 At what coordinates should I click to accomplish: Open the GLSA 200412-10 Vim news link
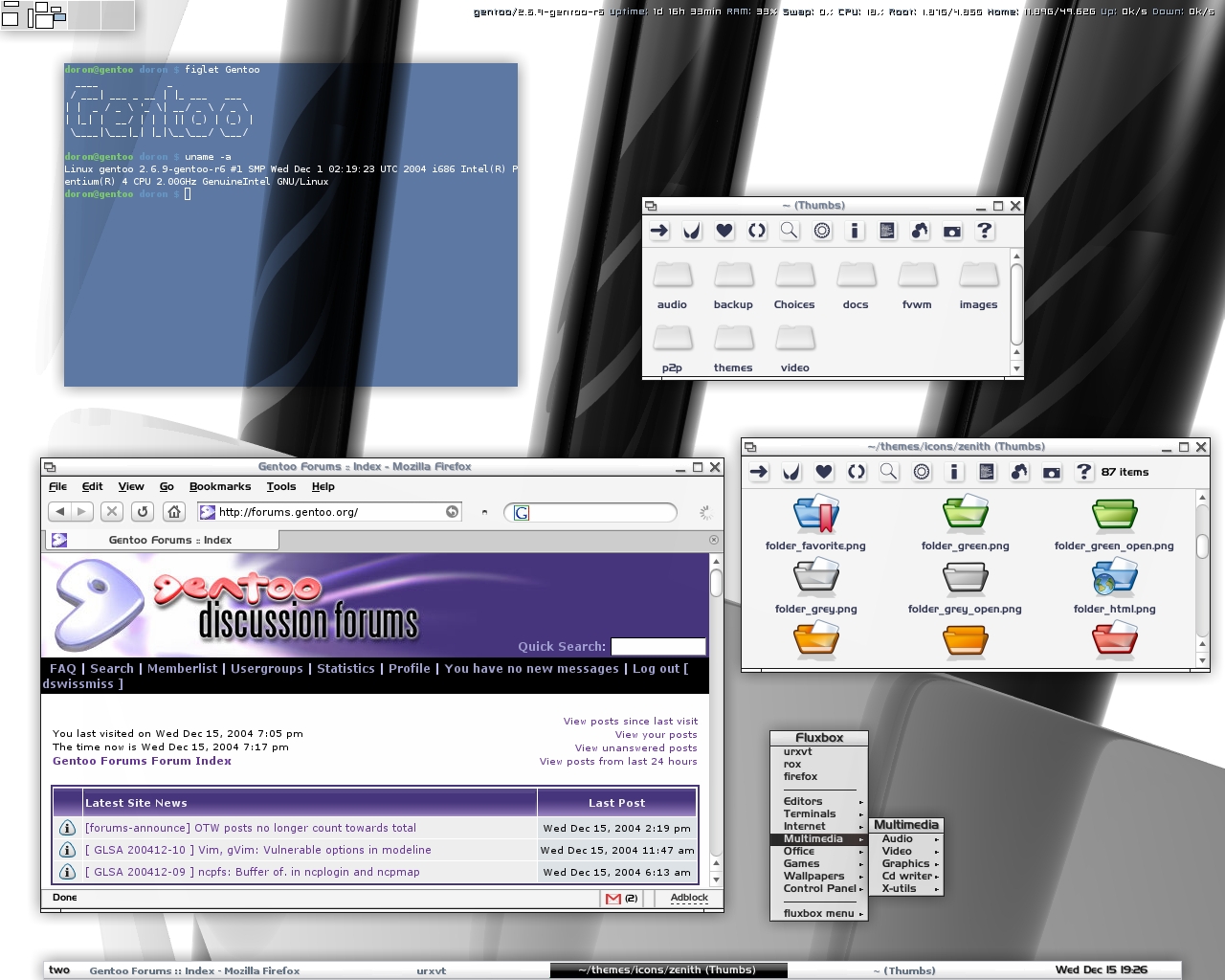(x=258, y=850)
